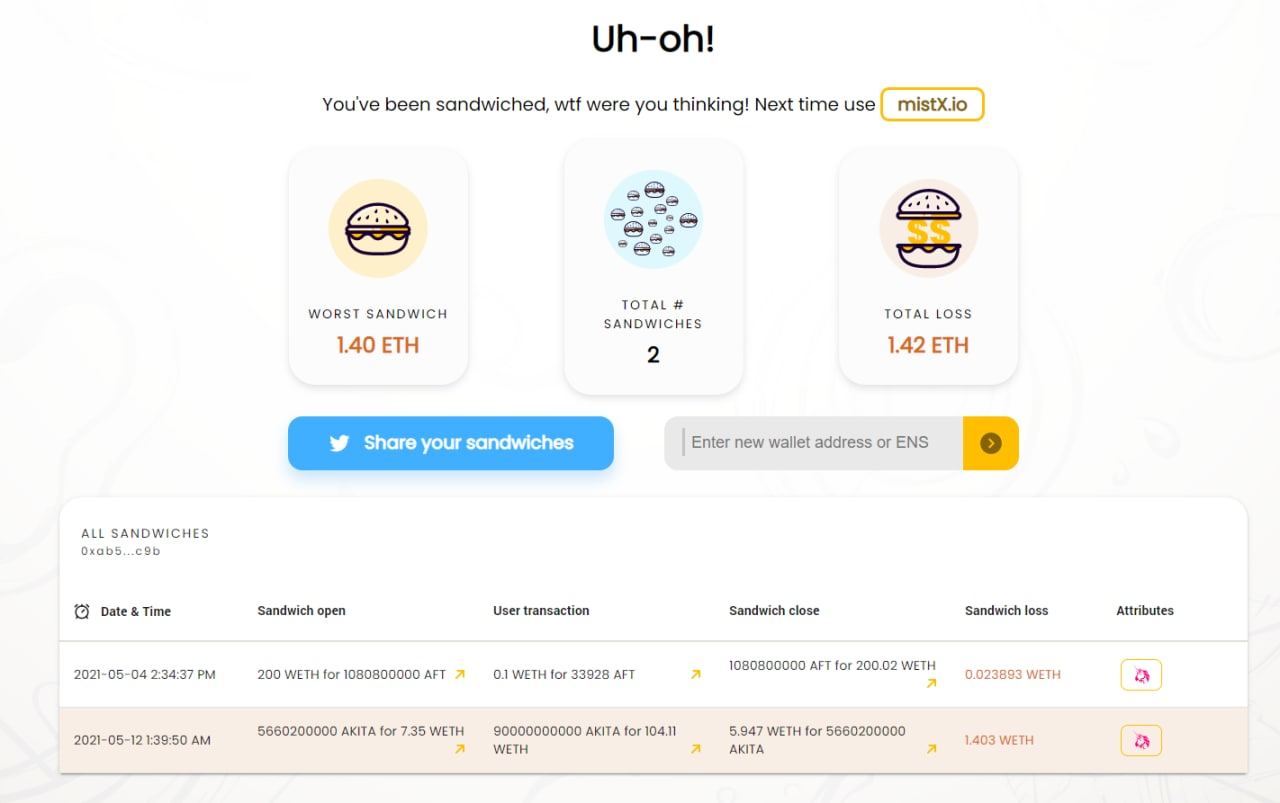Select the Date & Time column header
The height and width of the screenshot is (803, 1280).
coord(136,611)
